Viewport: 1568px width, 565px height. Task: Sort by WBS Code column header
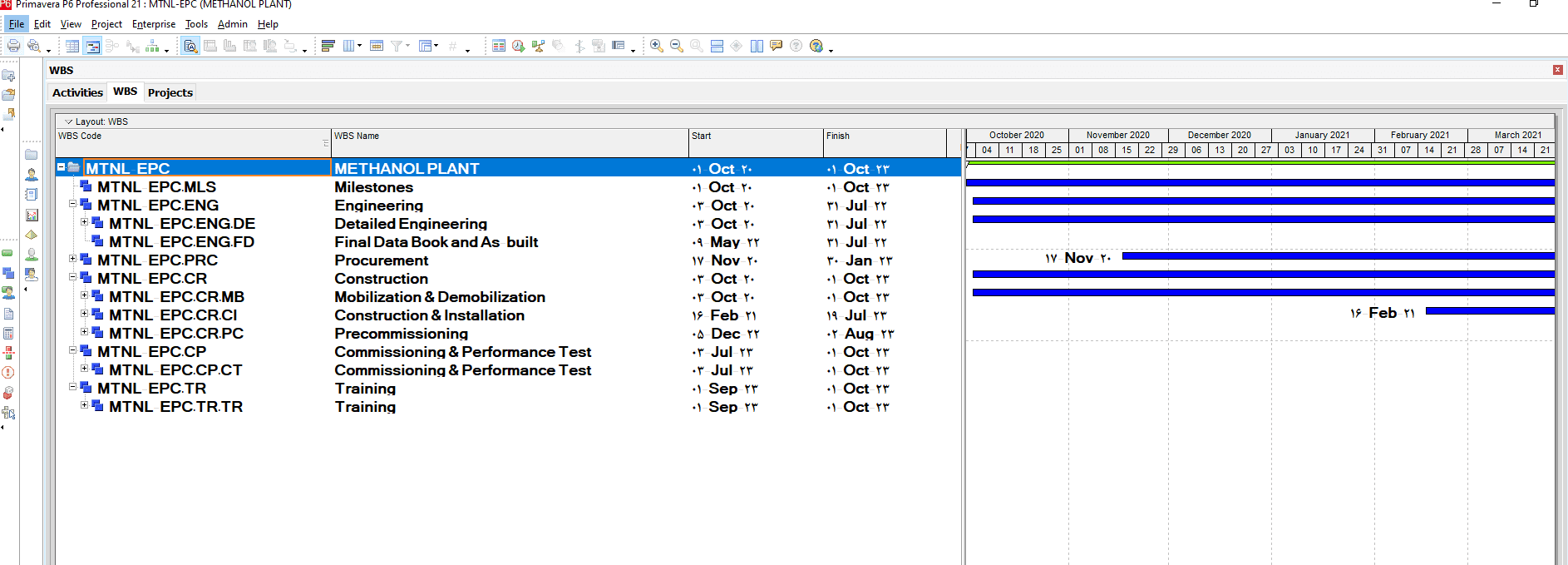click(193, 142)
